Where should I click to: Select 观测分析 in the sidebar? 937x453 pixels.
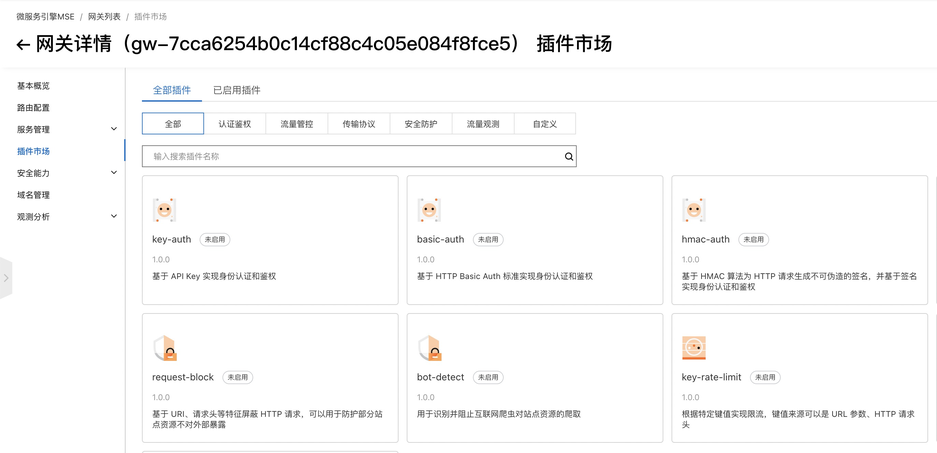(x=33, y=217)
